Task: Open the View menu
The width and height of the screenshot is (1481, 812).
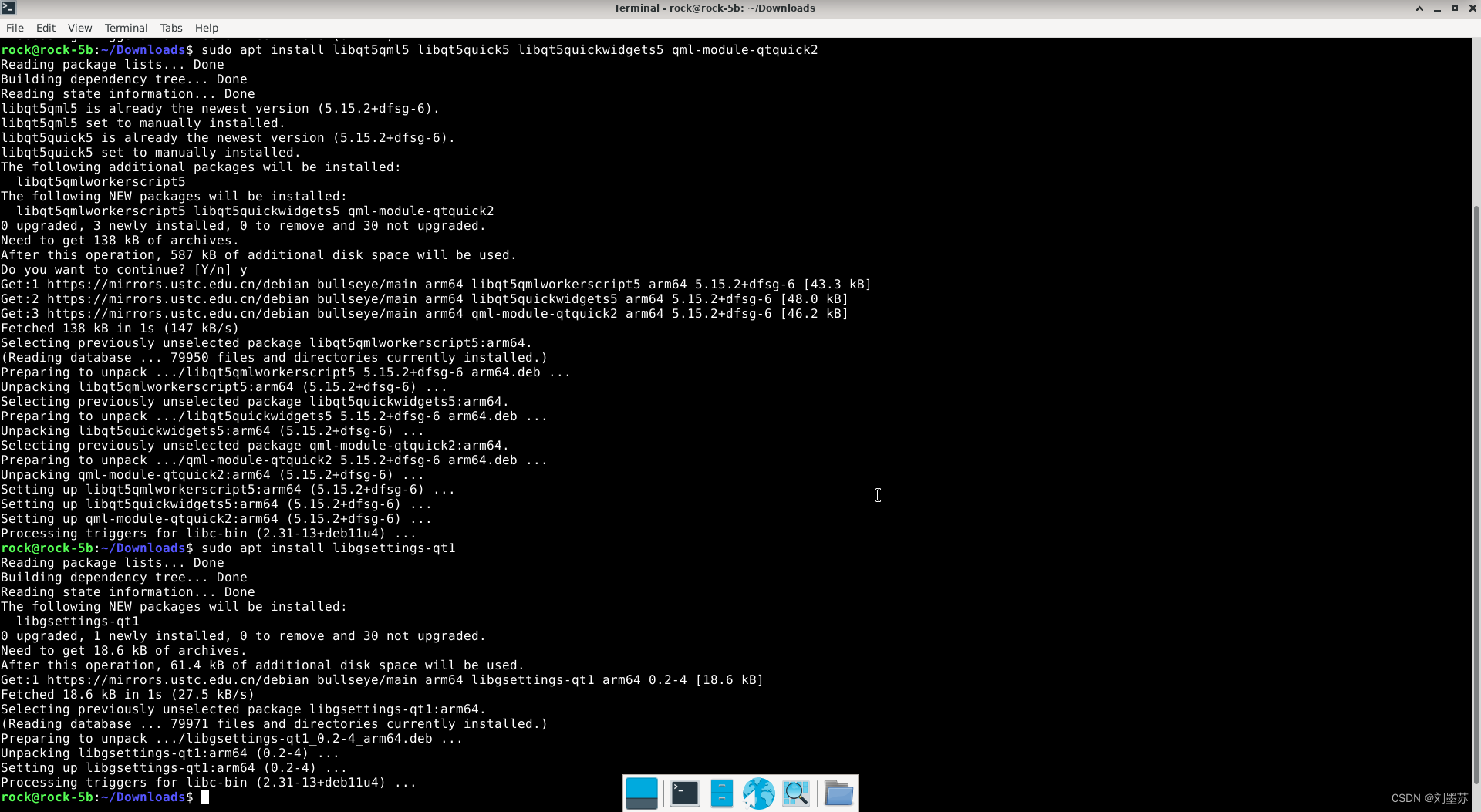Action: [79, 28]
